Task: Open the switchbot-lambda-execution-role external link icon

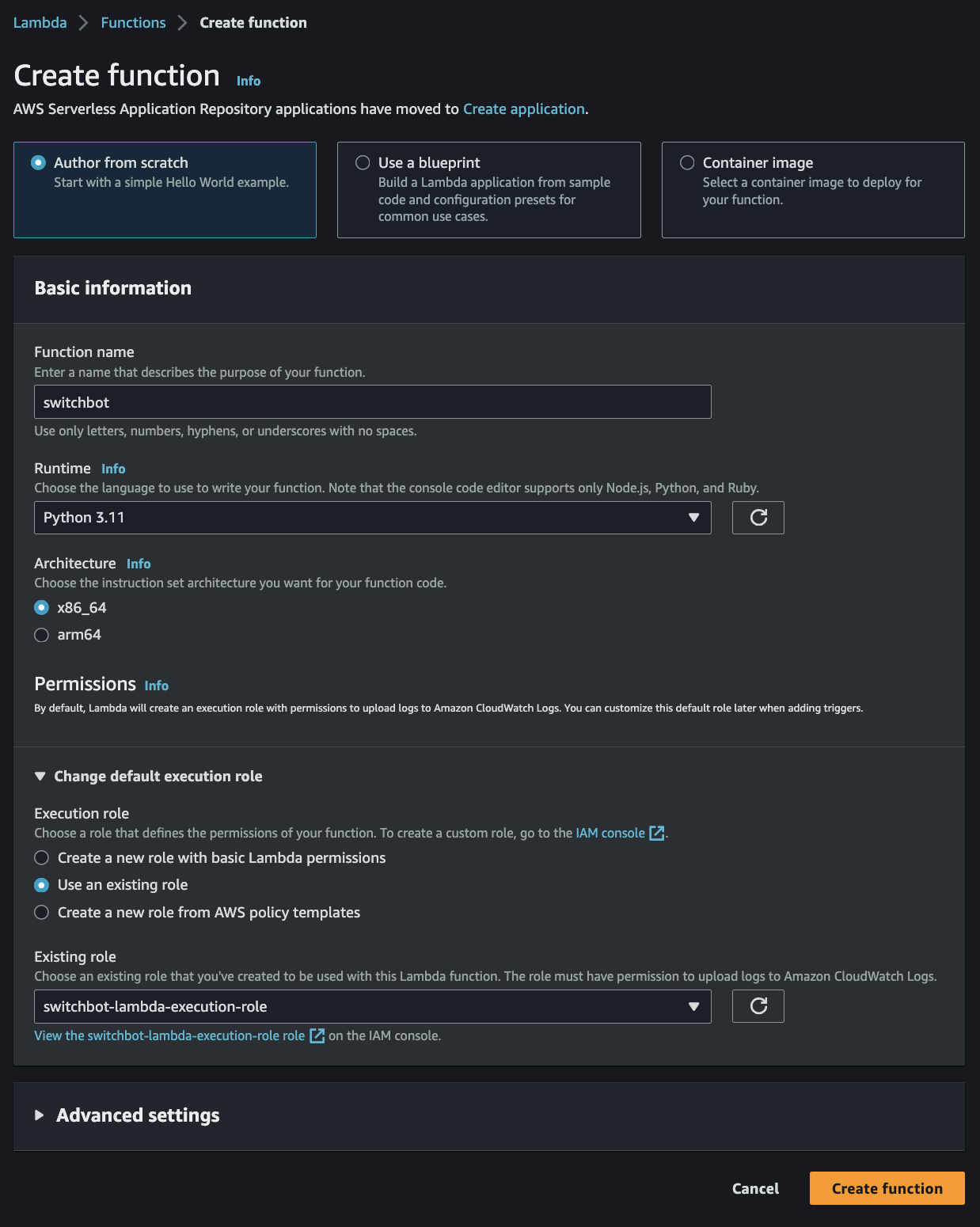Action: pos(317,1035)
